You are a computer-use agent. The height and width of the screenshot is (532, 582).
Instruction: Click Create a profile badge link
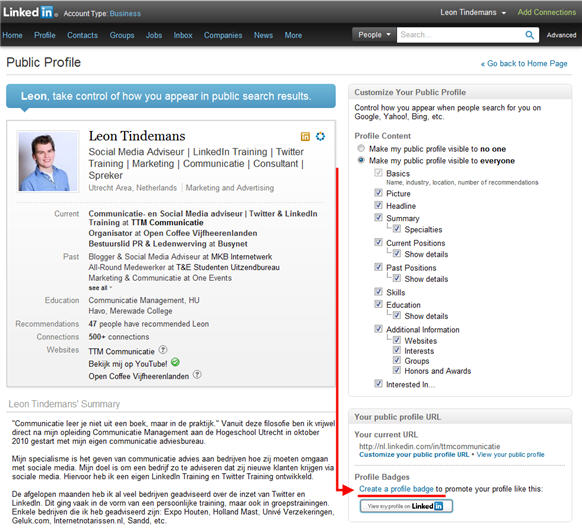point(396,489)
